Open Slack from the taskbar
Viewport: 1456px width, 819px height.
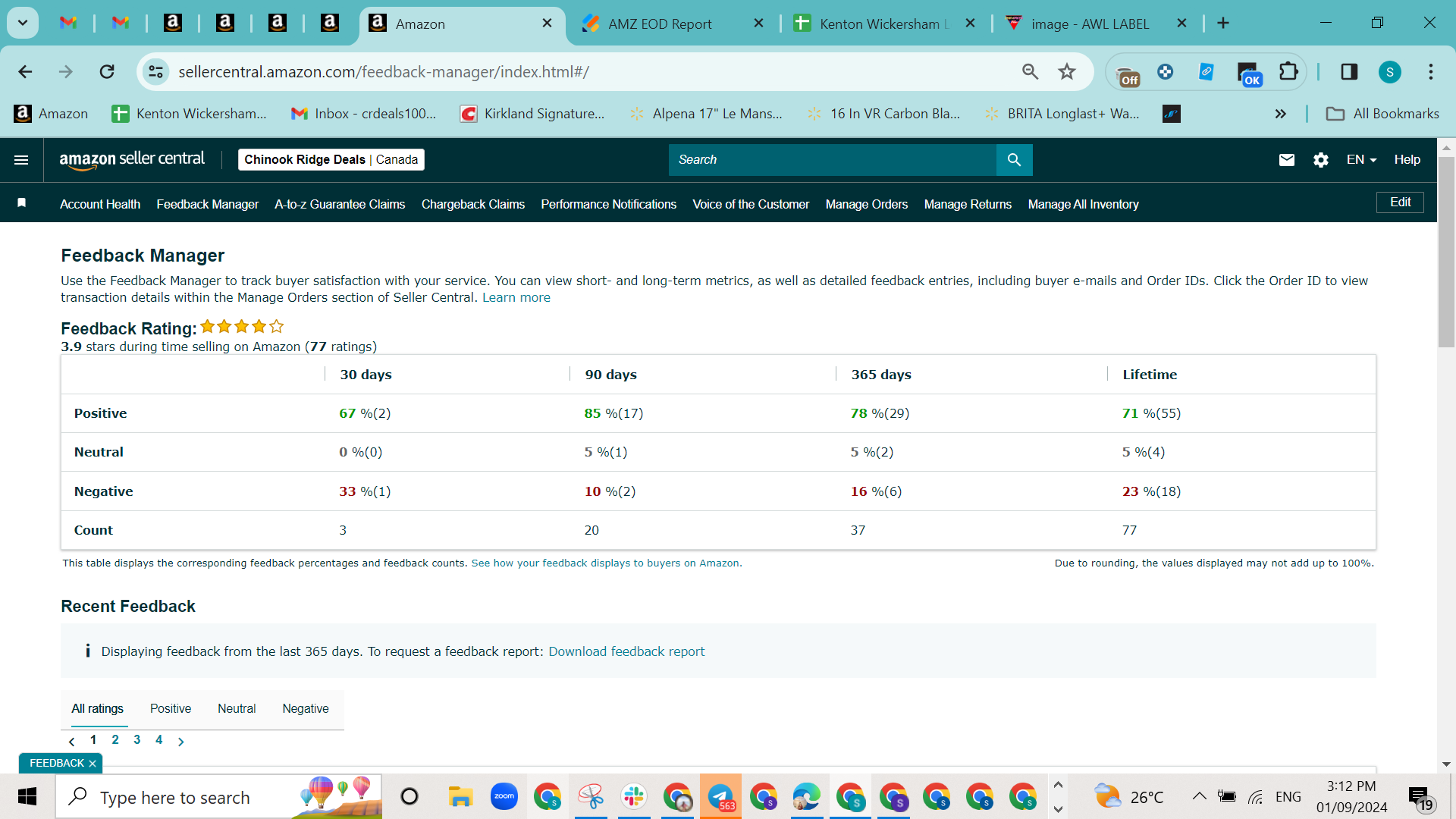pos(633,797)
